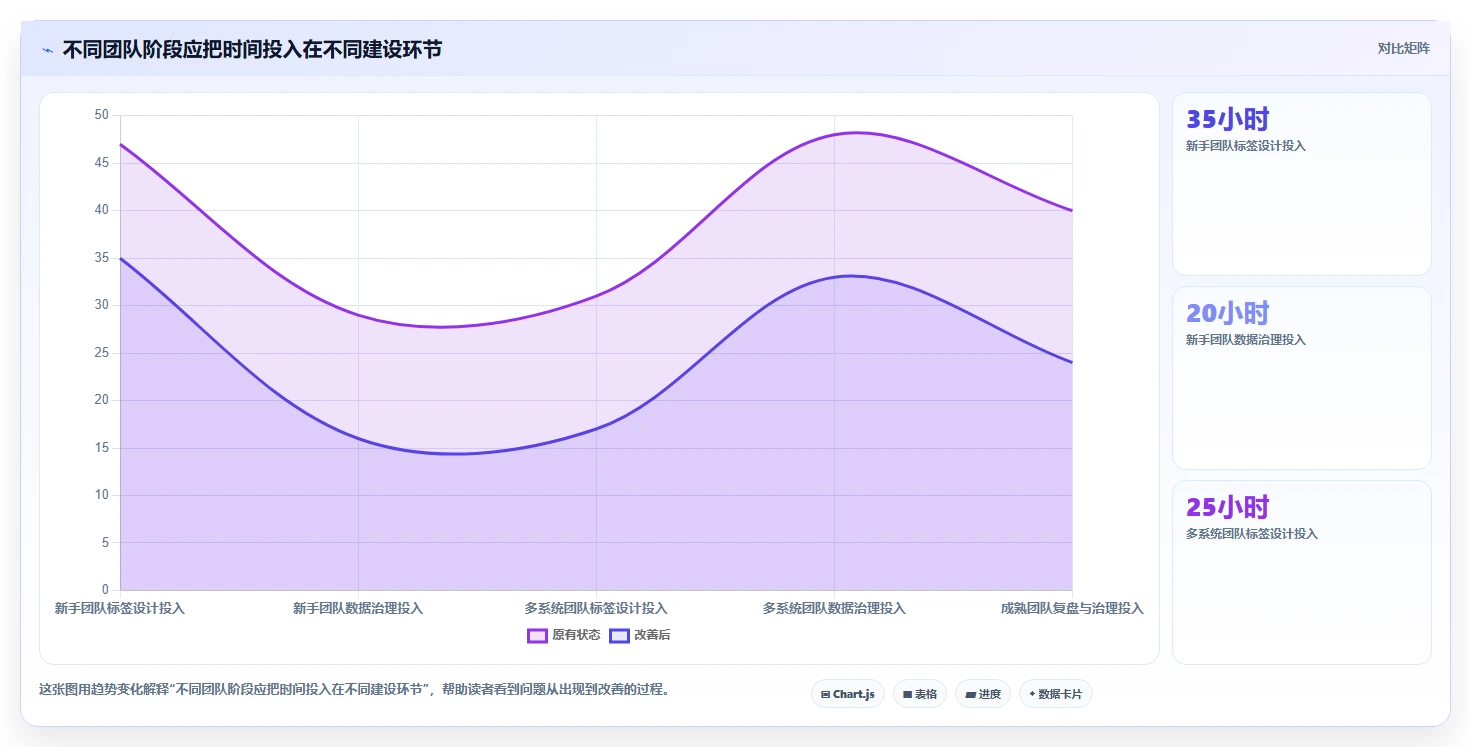The width and height of the screenshot is (1471, 747).
Task: Click the x-axis label 成熟团队复盘与治理投入
Action: point(1072,608)
